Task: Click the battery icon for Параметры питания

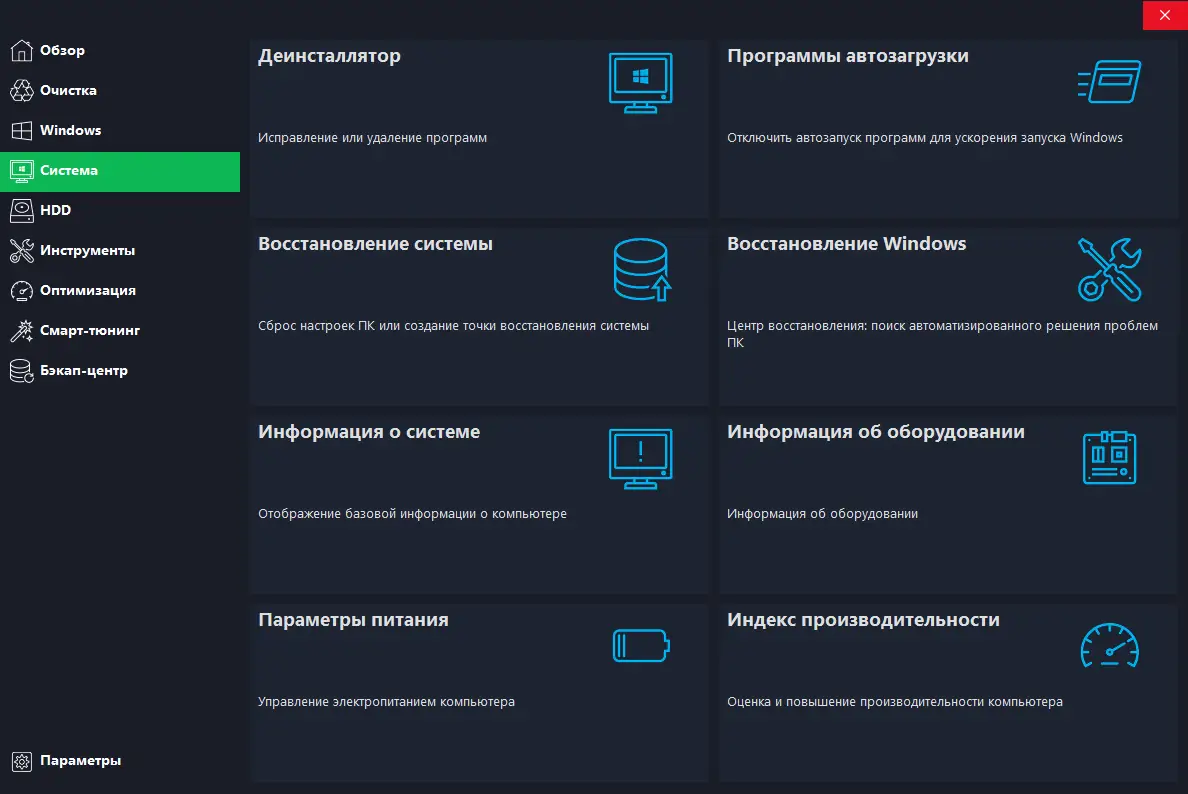Action: click(x=640, y=645)
